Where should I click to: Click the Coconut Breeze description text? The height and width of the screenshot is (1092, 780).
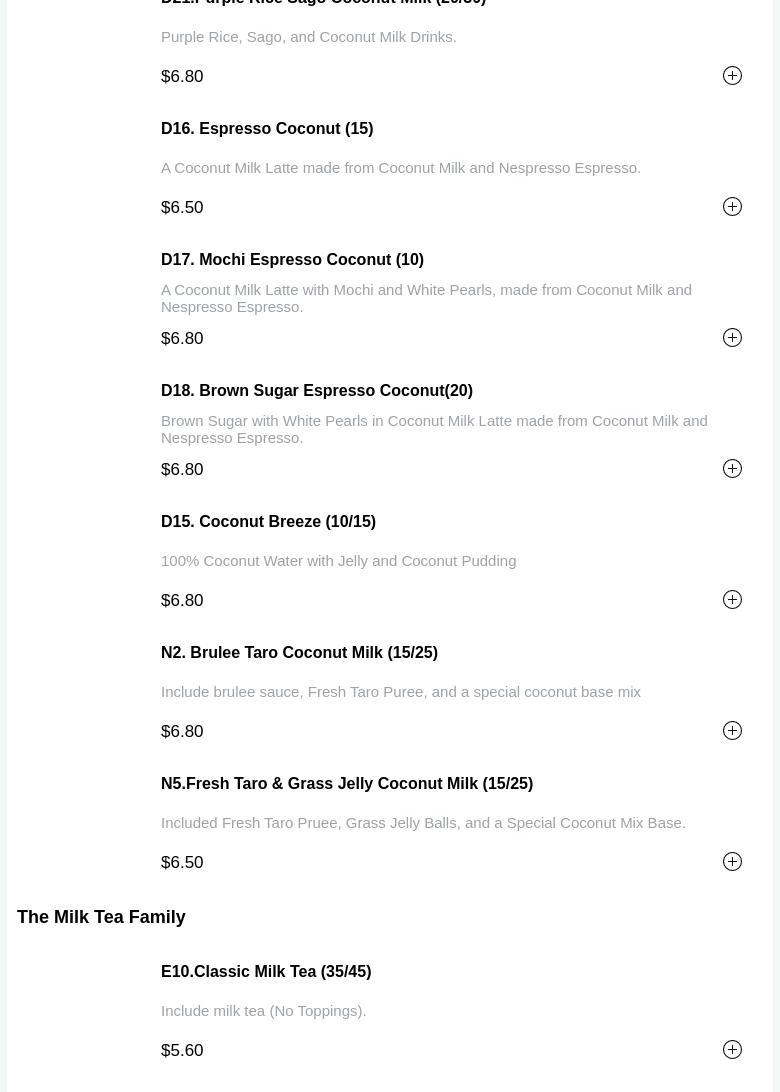(338, 561)
